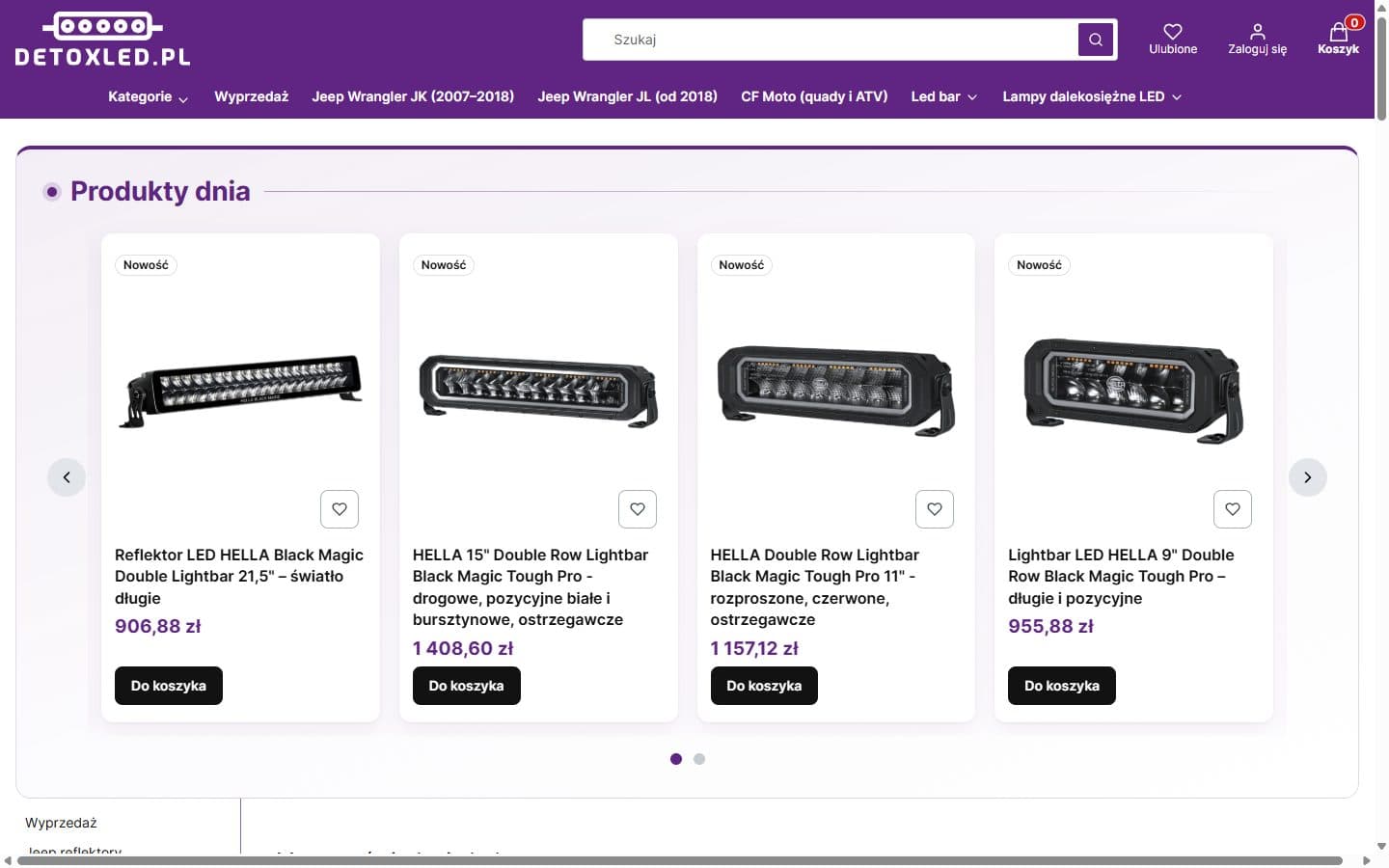Click the DETOXLED.PL logo
This screenshot has height=868, width=1389.
(103, 40)
